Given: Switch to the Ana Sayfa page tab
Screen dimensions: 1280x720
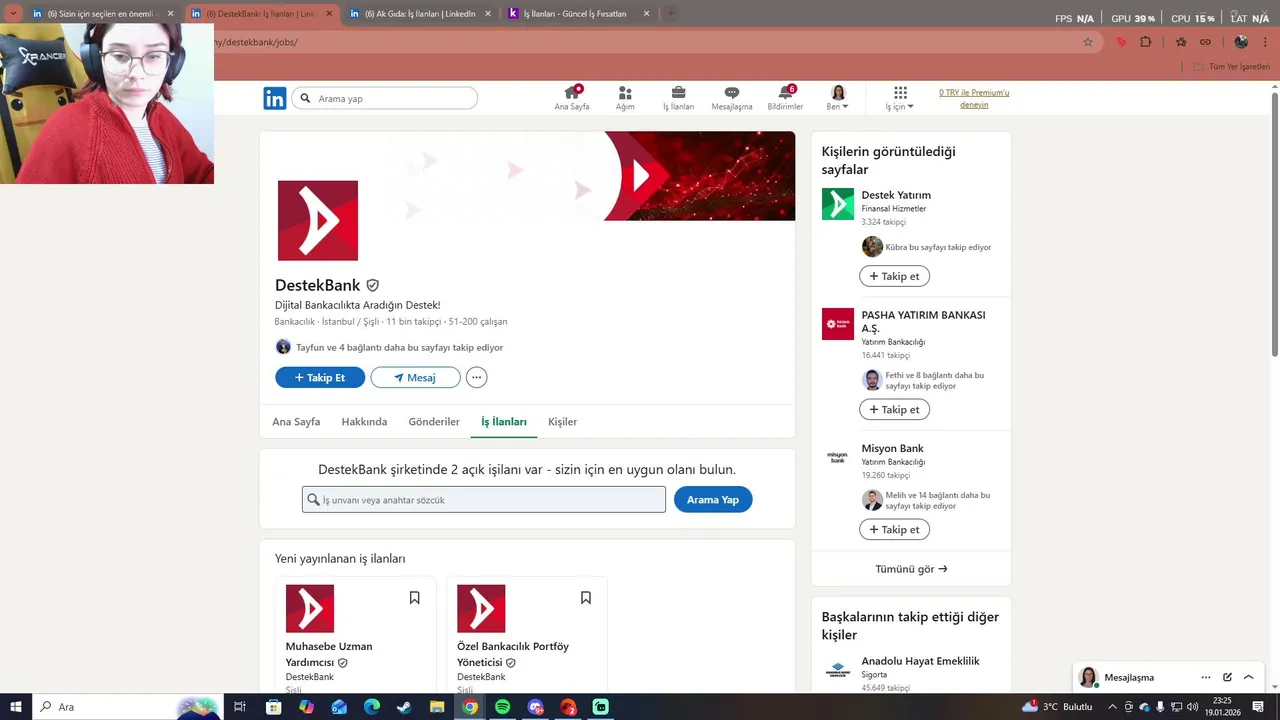Looking at the screenshot, I should point(296,421).
